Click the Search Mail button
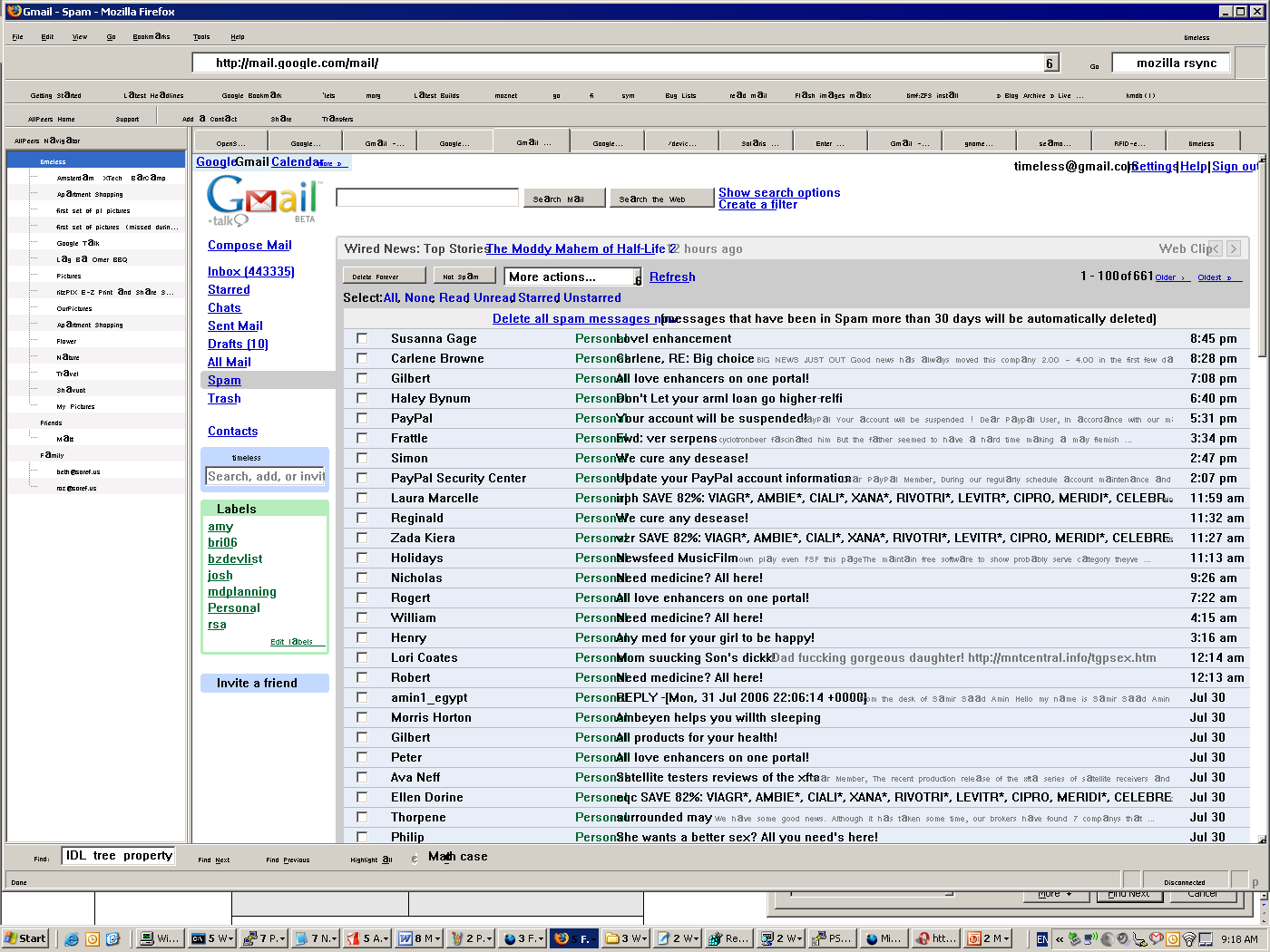Image resolution: width=1270 pixels, height=952 pixels. pos(564,198)
